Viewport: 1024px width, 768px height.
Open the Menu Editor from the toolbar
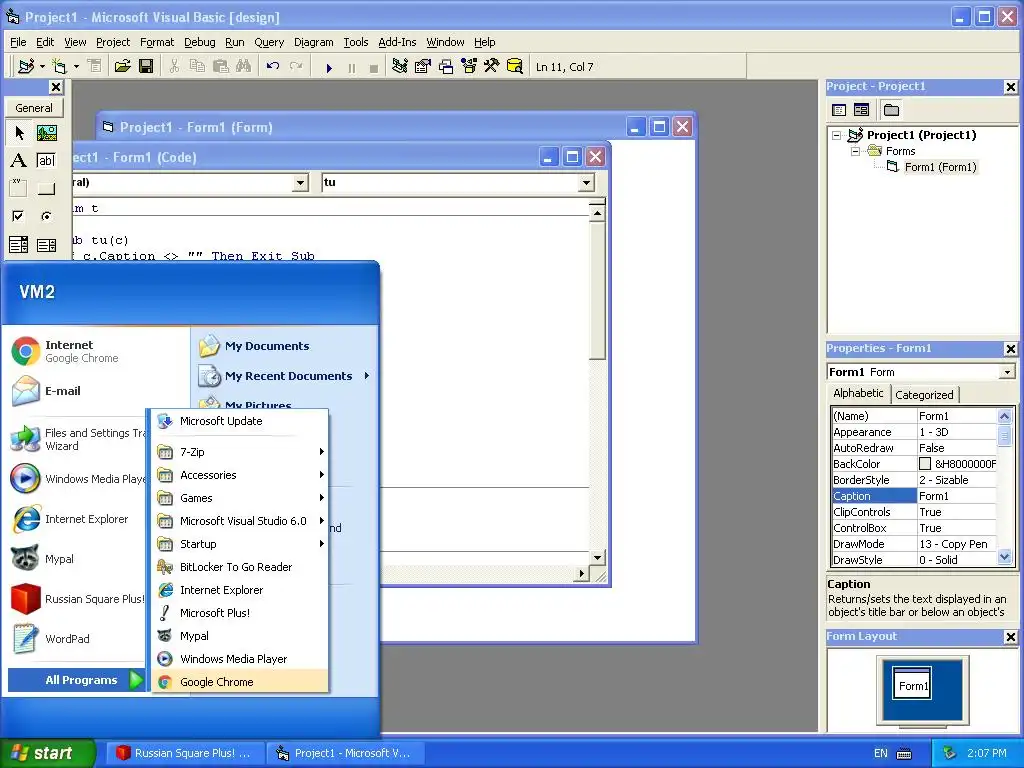pos(94,66)
